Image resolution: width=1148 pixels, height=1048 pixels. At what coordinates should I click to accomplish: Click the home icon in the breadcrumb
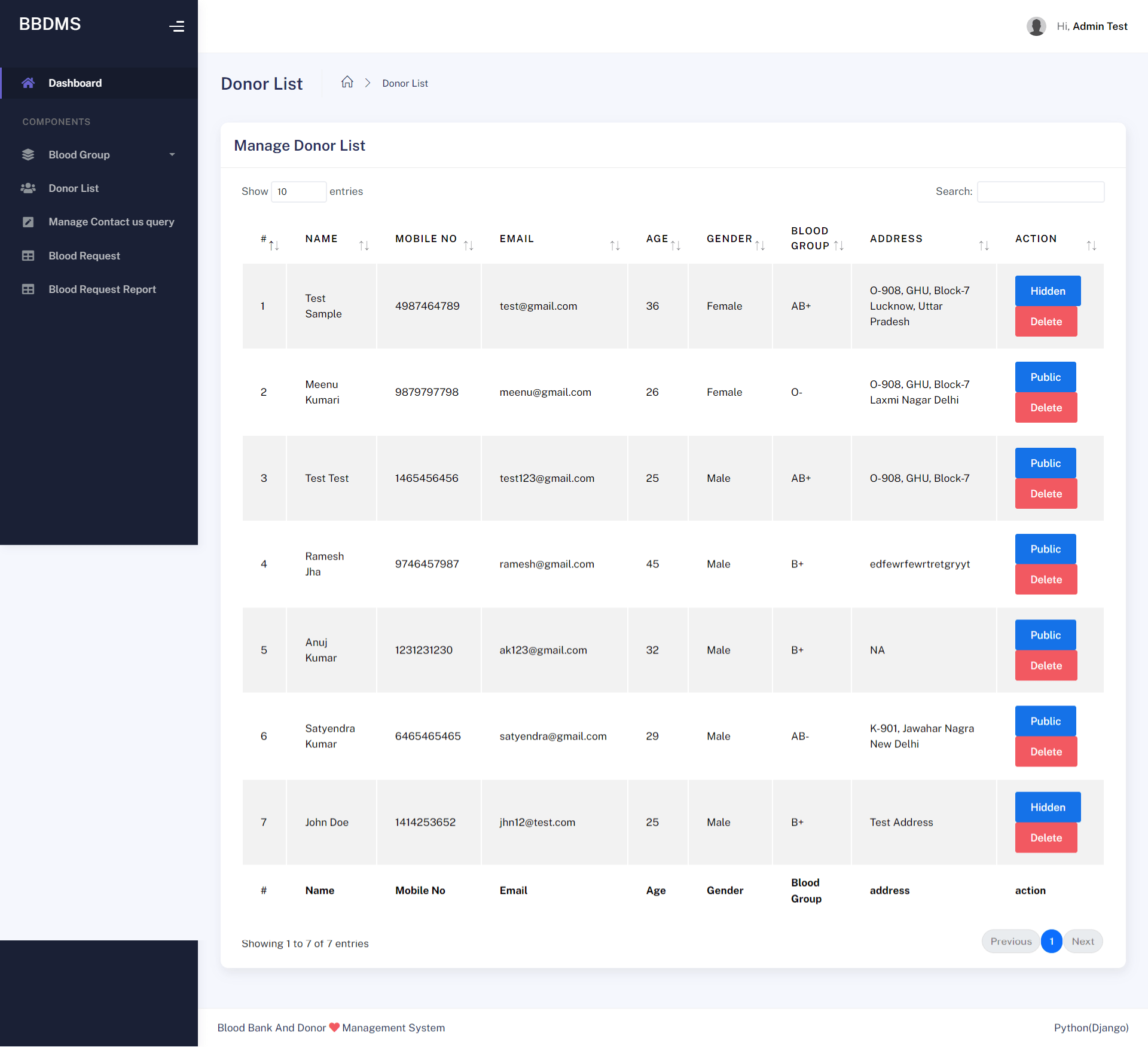[x=347, y=82]
